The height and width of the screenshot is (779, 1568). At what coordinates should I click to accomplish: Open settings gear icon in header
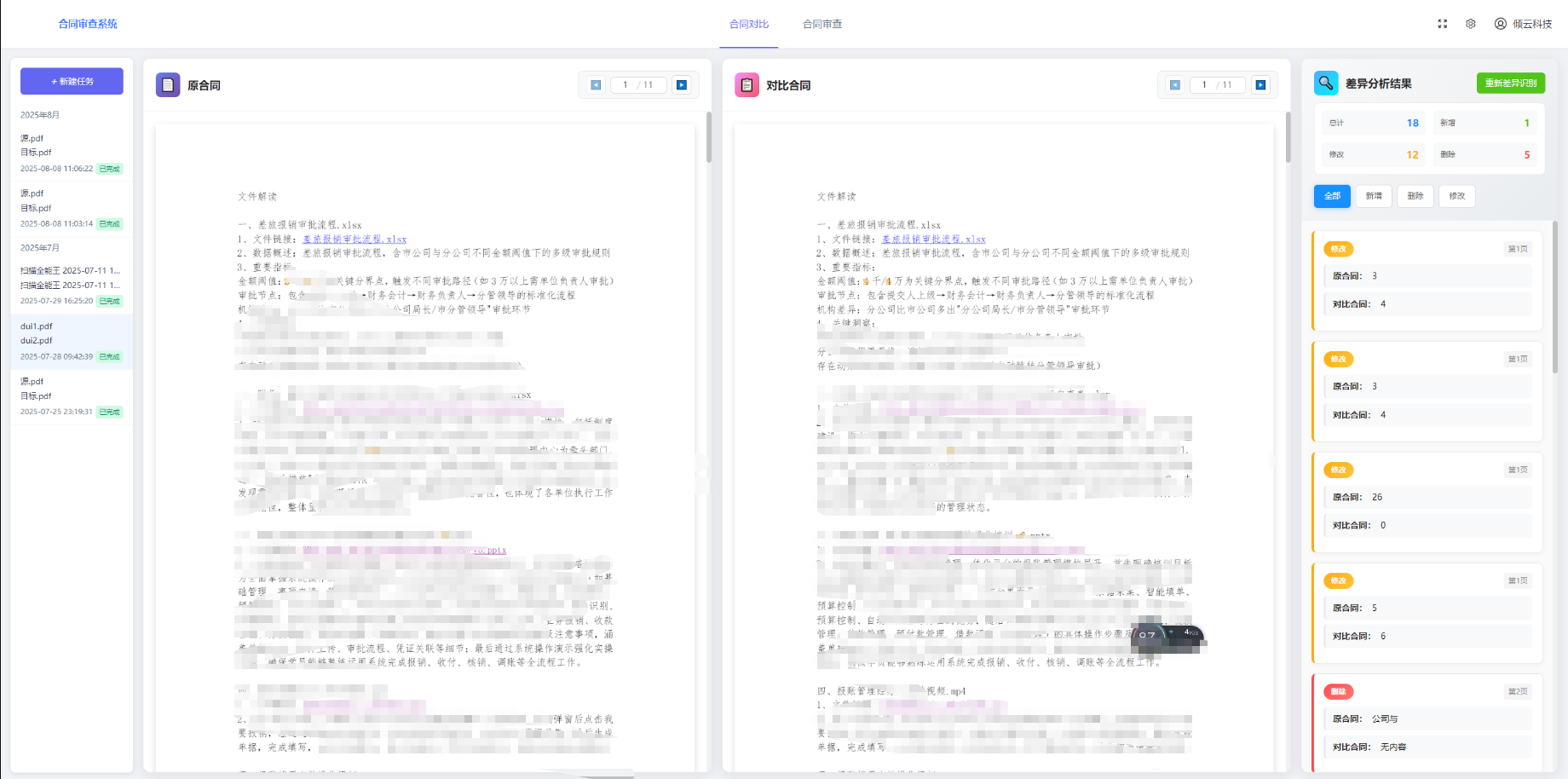[x=1470, y=24]
